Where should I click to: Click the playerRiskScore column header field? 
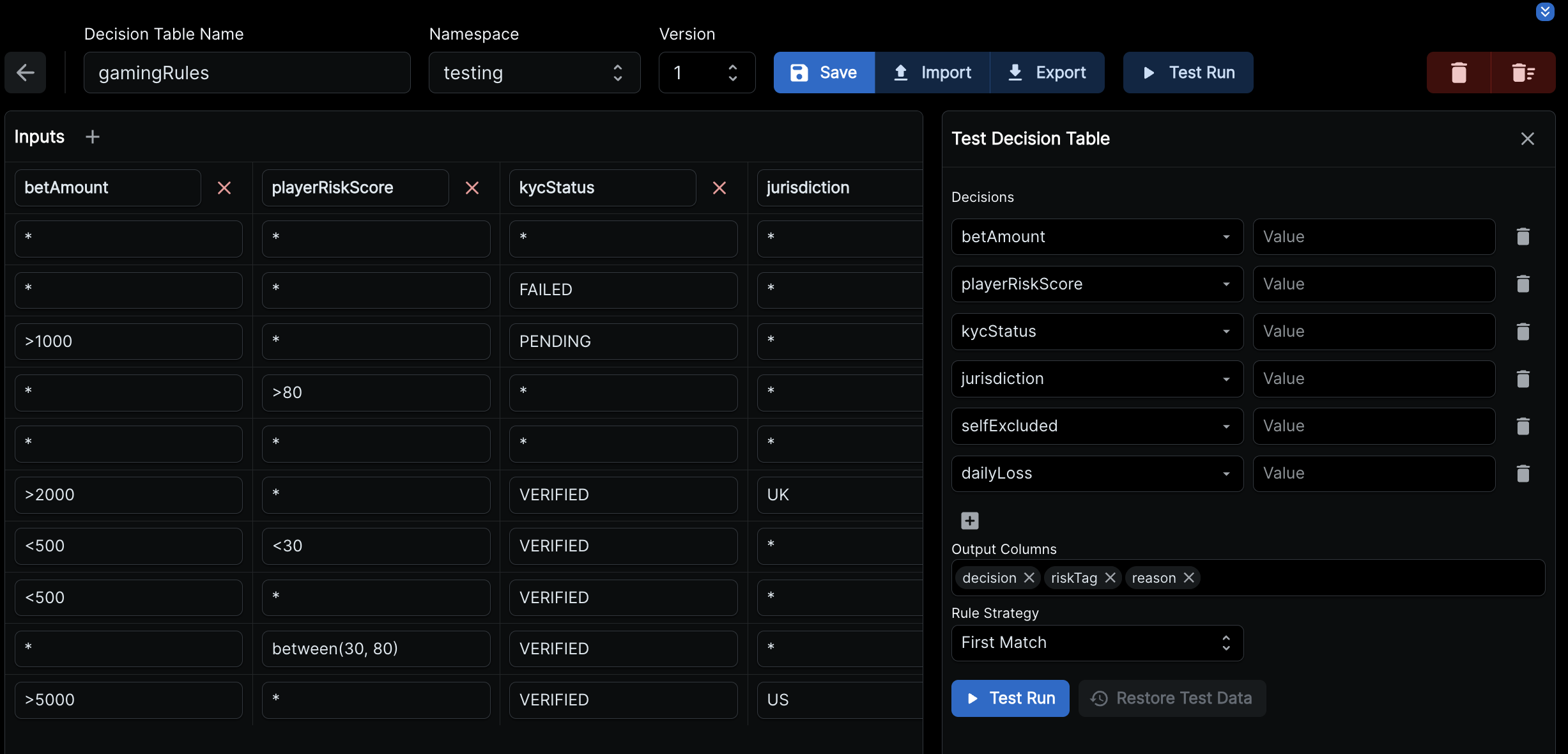coord(355,188)
